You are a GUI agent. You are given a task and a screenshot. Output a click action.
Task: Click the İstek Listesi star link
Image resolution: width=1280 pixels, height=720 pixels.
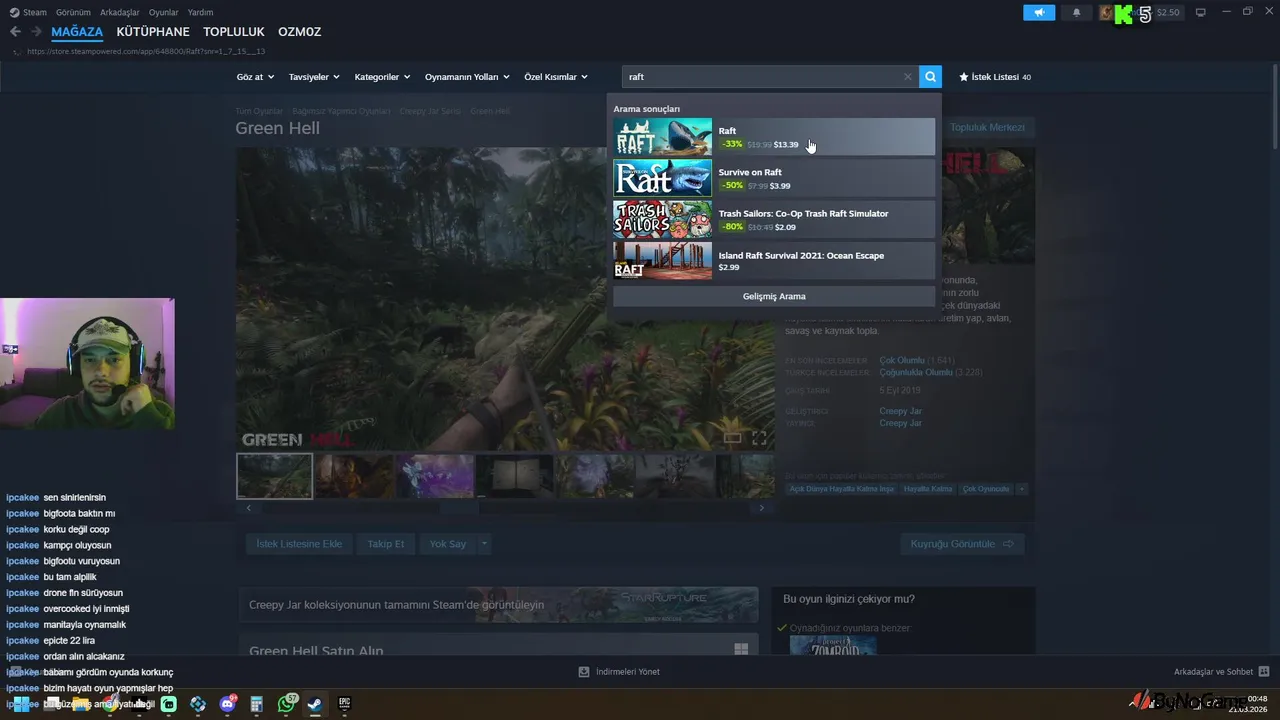(995, 77)
